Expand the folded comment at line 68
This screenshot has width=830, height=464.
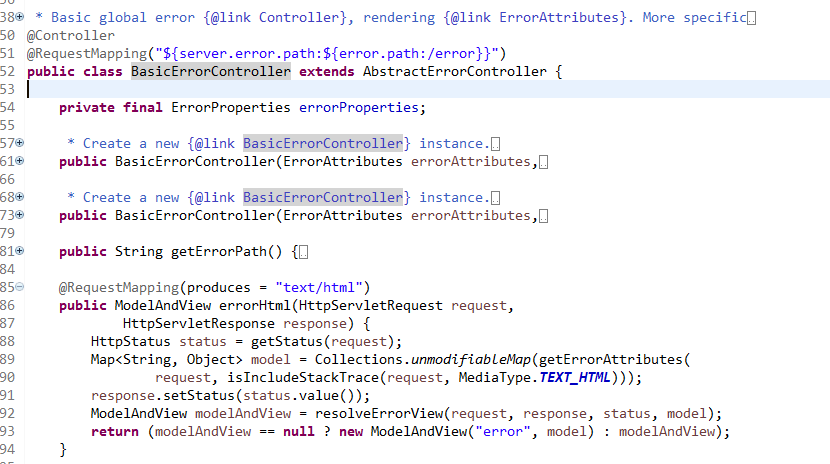[20, 197]
